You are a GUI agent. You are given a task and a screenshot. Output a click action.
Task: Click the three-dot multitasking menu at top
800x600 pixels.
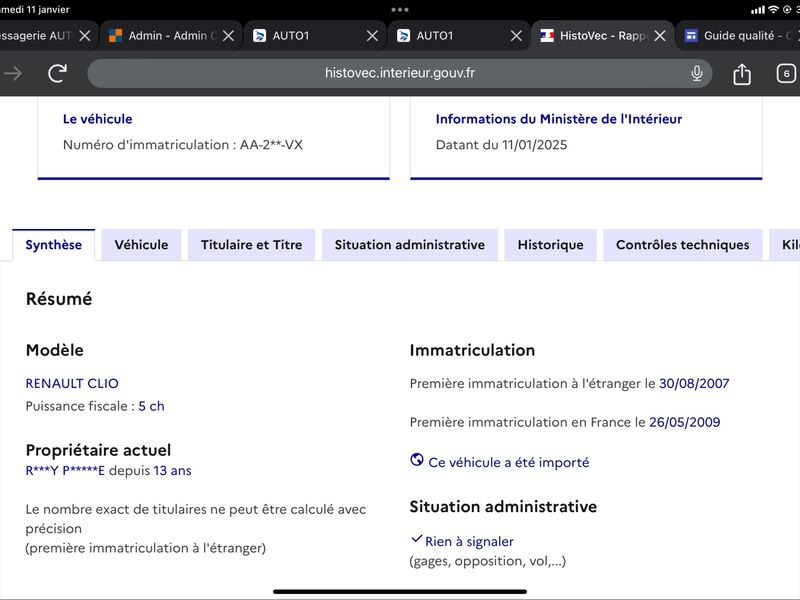pos(399,10)
